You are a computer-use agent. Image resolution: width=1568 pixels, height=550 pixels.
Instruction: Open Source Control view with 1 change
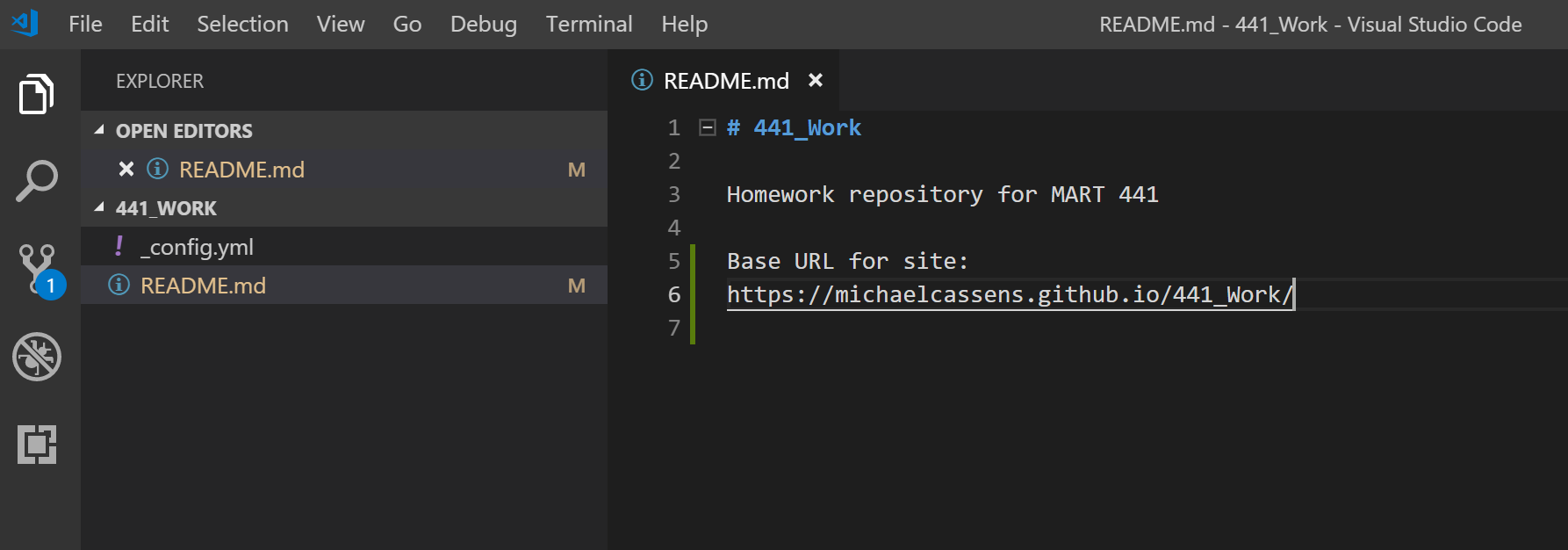[x=40, y=271]
